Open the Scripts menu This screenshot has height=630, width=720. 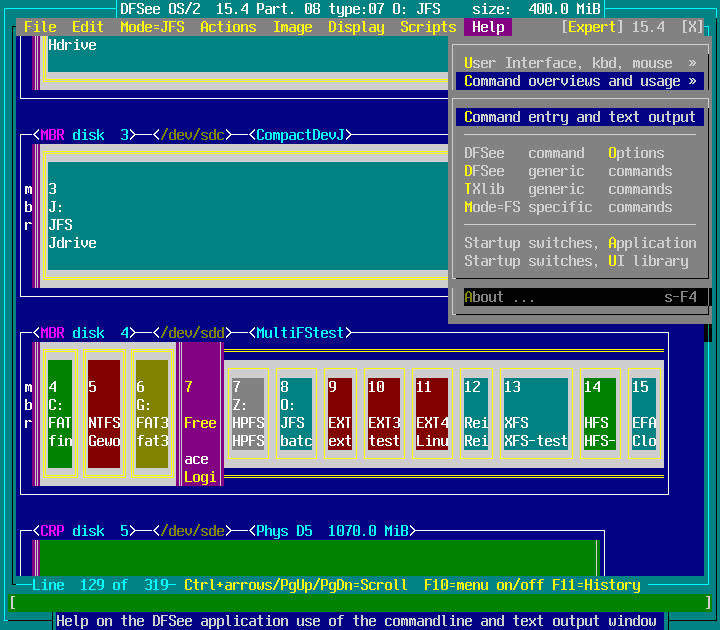click(x=428, y=27)
